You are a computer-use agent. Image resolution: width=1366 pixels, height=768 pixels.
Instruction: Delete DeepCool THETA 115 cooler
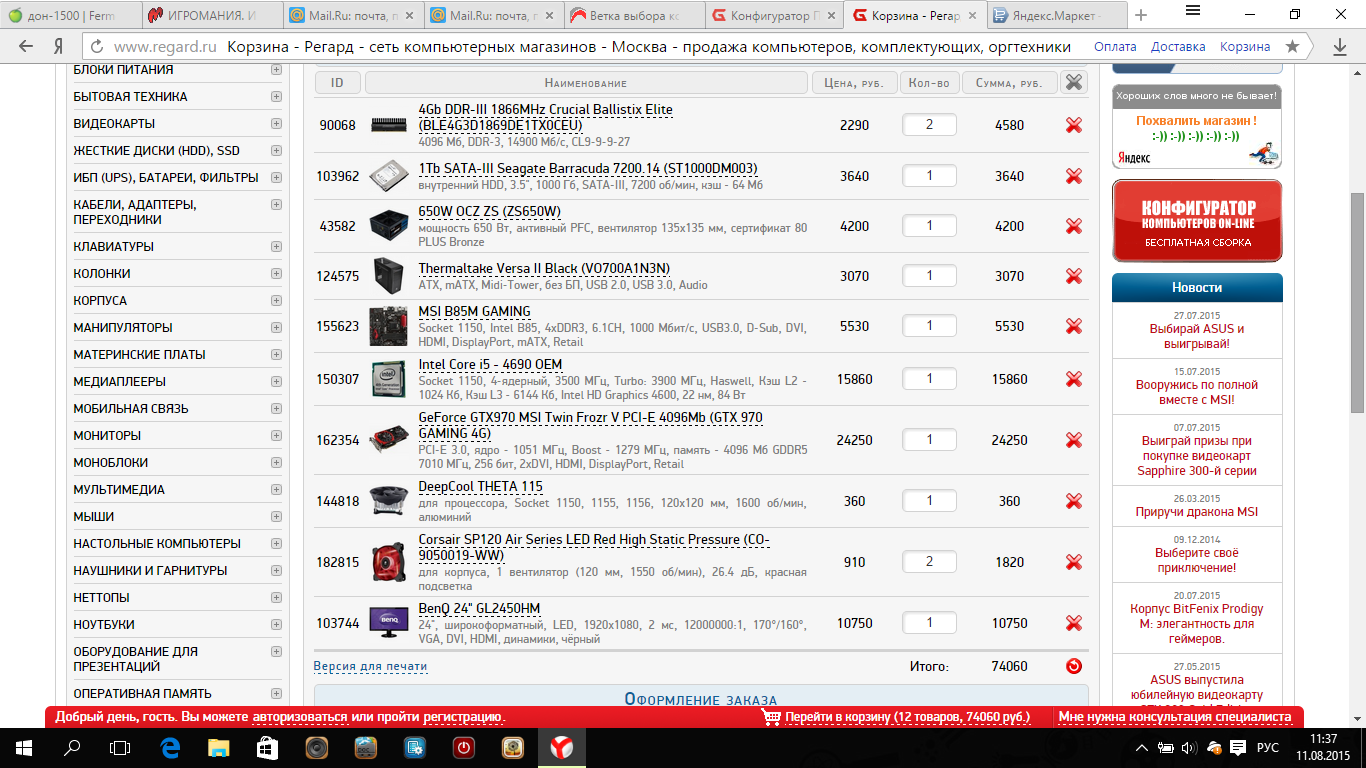coord(1074,501)
